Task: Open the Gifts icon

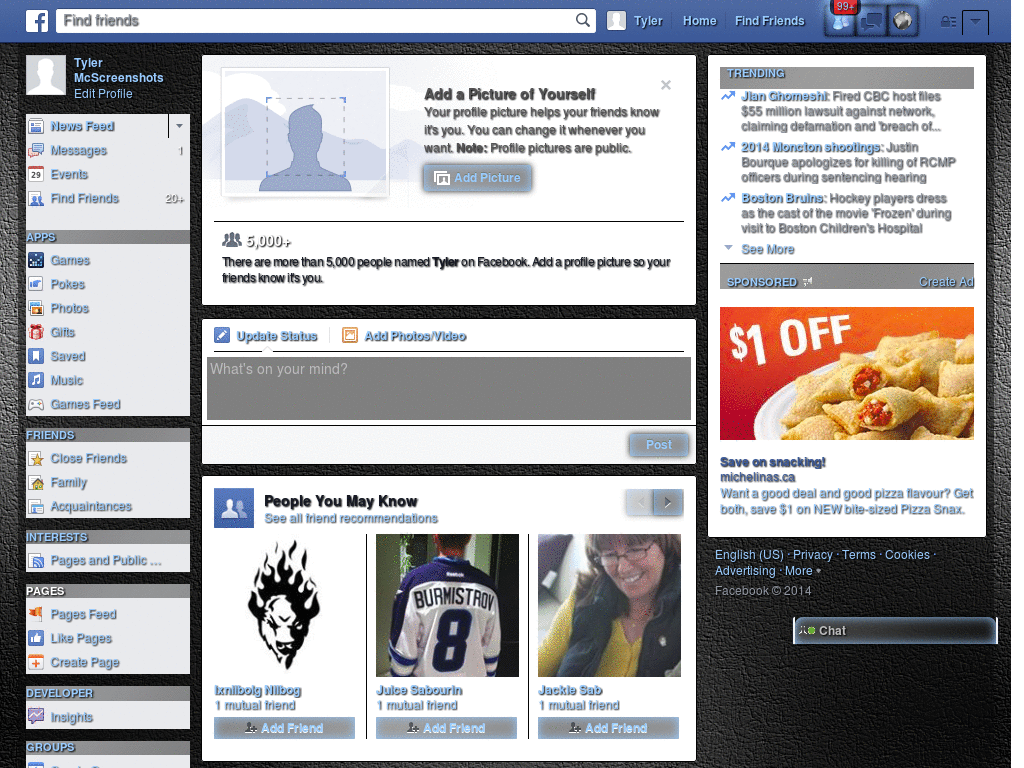Action: (36, 332)
